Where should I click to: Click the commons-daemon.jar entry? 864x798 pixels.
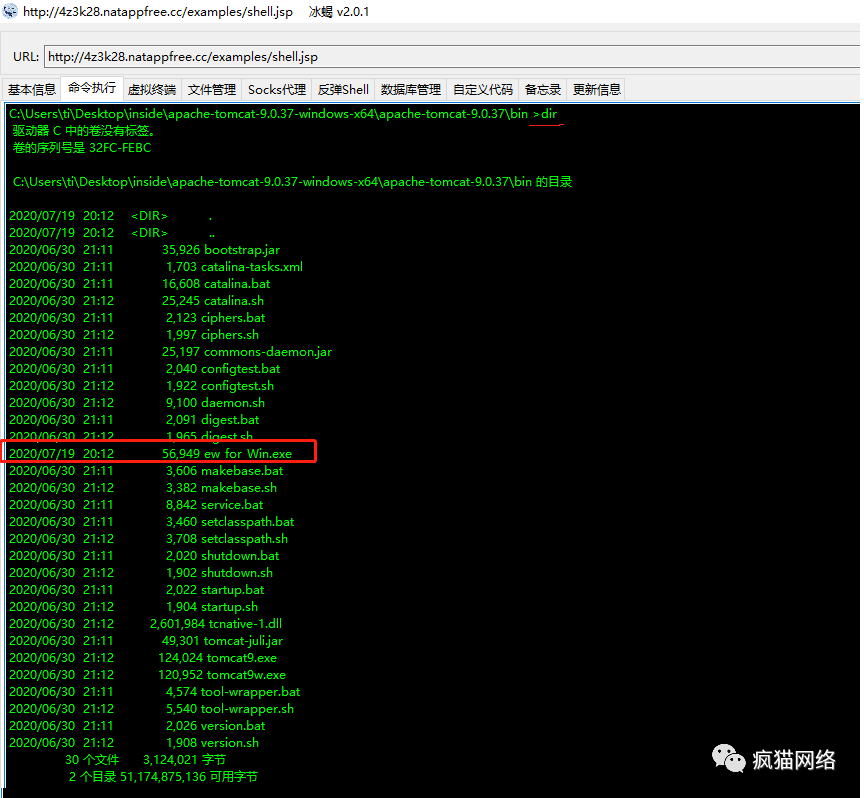pyautogui.click(x=170, y=352)
